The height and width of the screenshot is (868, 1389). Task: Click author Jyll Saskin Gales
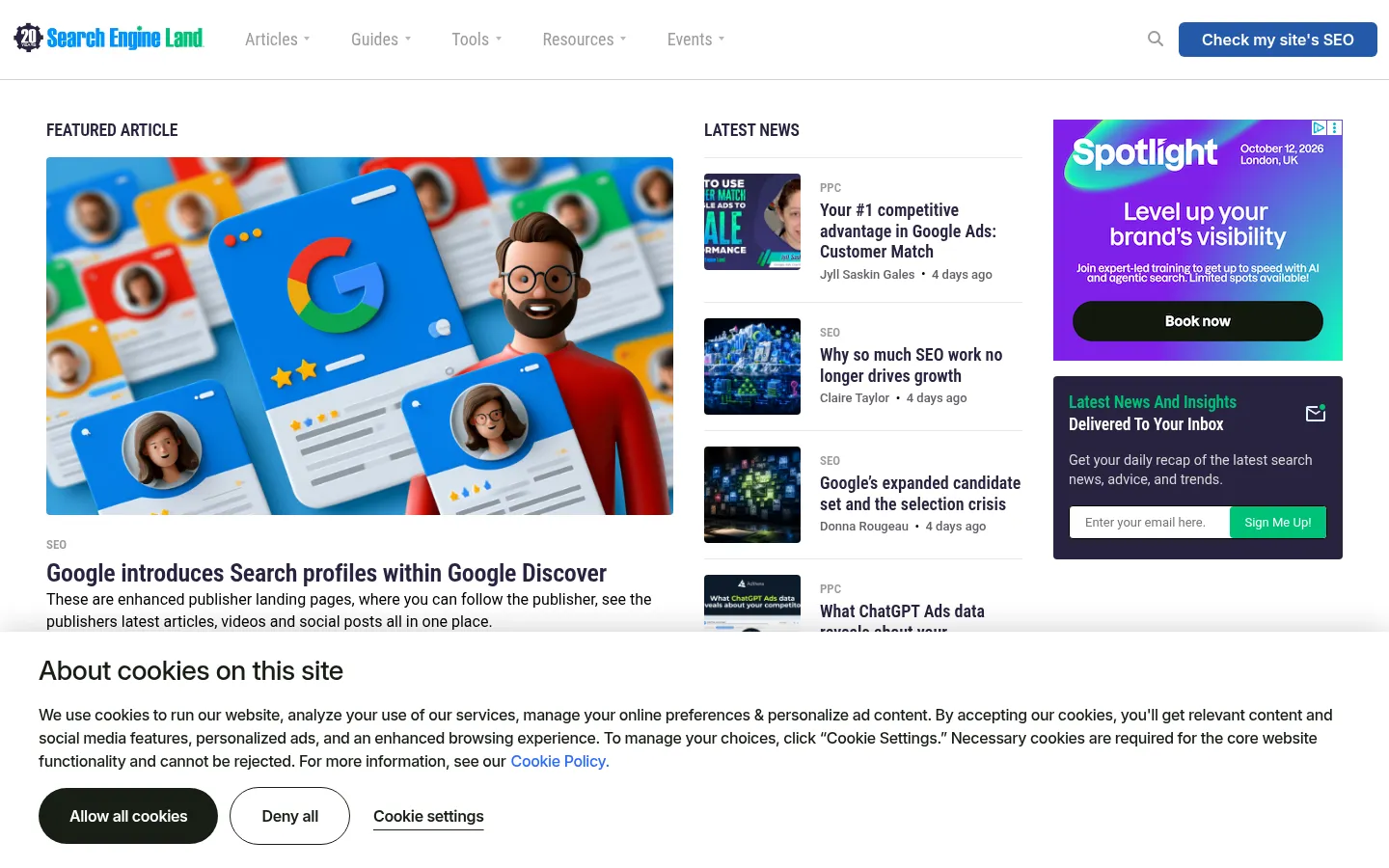pos(867,275)
